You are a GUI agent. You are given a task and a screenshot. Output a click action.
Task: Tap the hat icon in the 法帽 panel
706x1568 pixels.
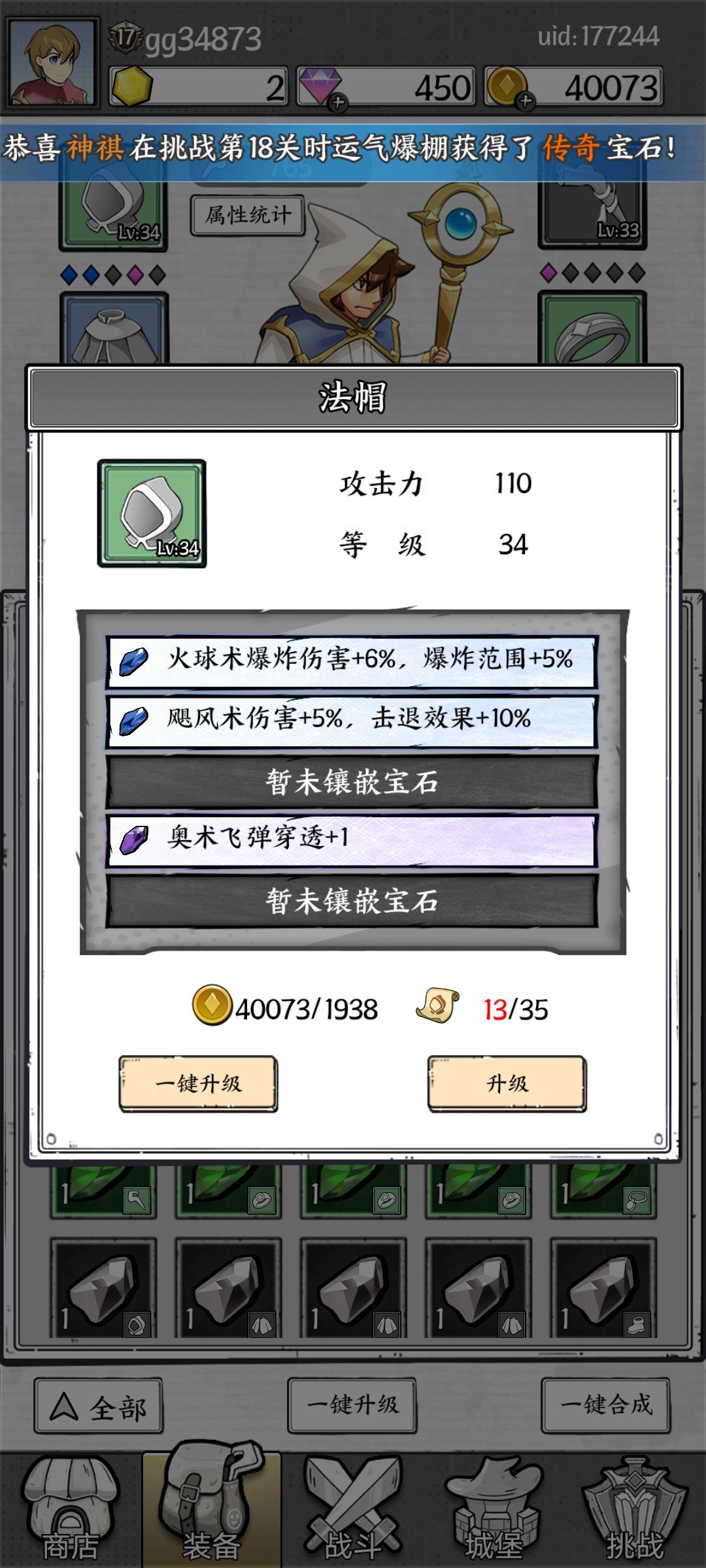pyautogui.click(x=152, y=514)
